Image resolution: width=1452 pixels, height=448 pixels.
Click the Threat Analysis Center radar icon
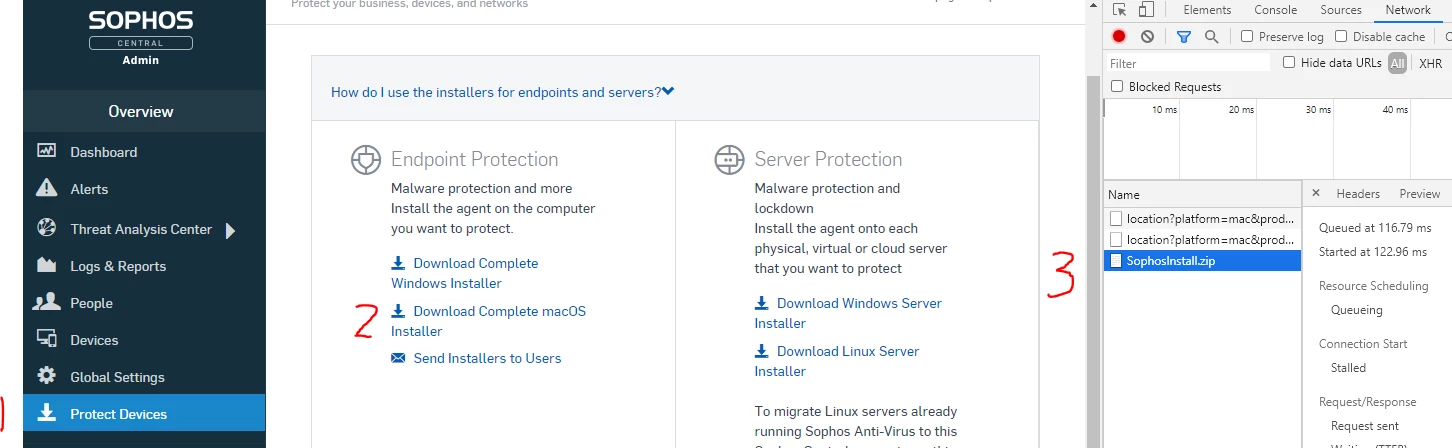coord(46,228)
